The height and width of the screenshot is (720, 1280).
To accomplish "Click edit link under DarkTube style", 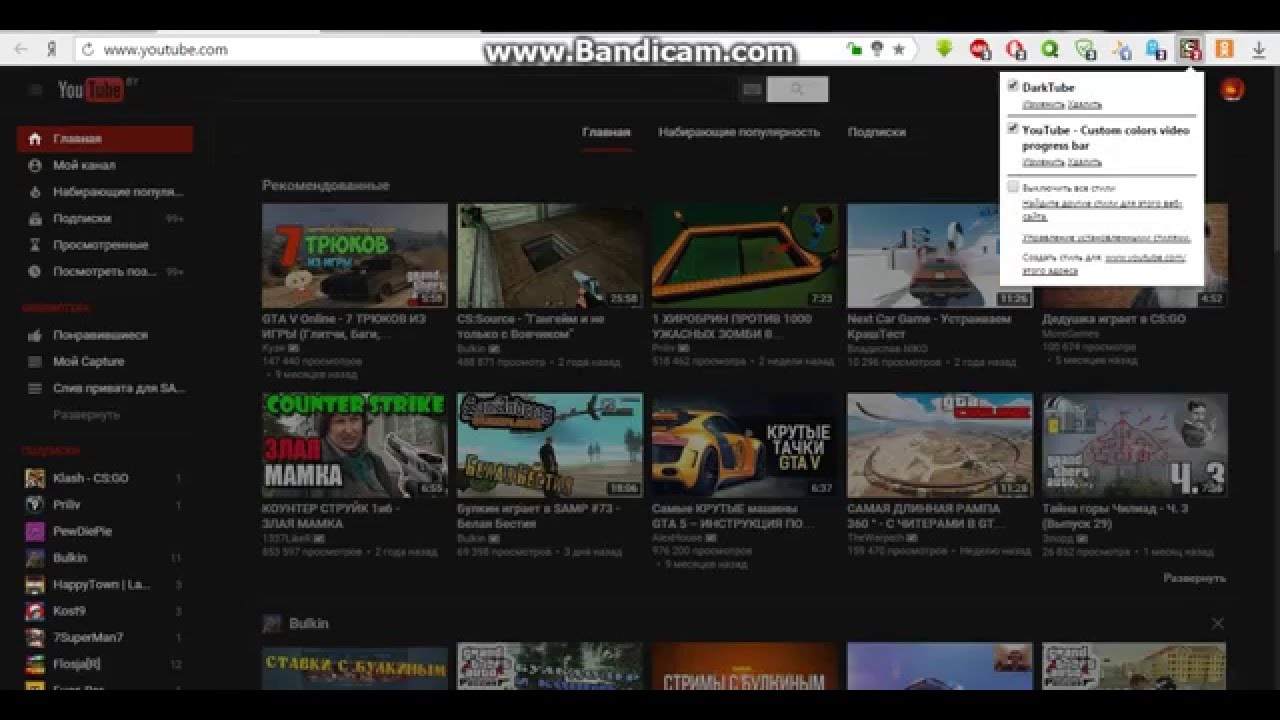I will [x=1043, y=105].
